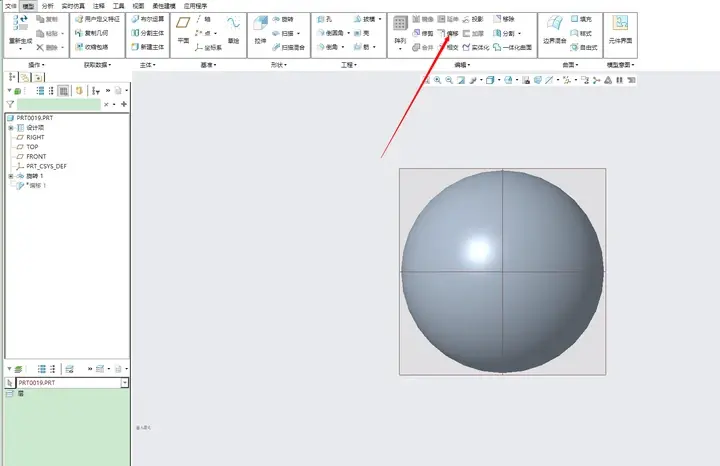Click the 实体化 (Solidify) tool
This screenshot has height=466, width=720.
476,47
